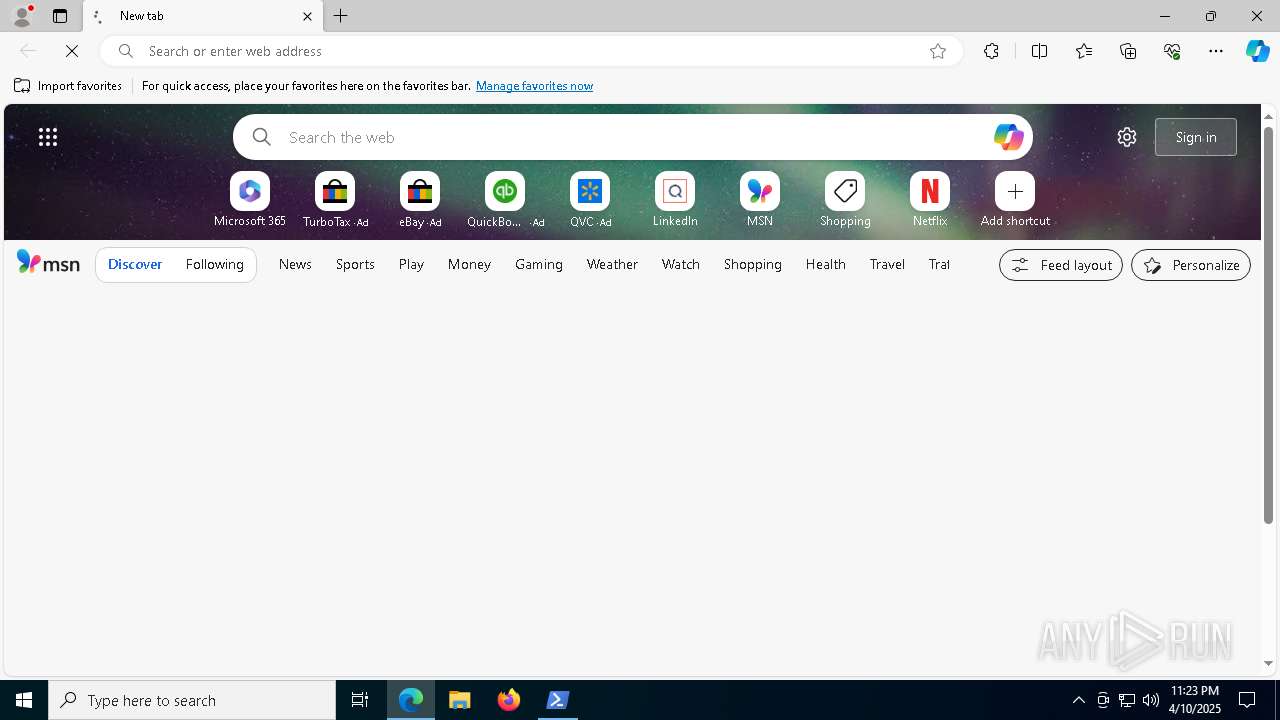Click the page vertical scrollbar thumb
The width and height of the screenshot is (1280, 720).
(1268, 325)
